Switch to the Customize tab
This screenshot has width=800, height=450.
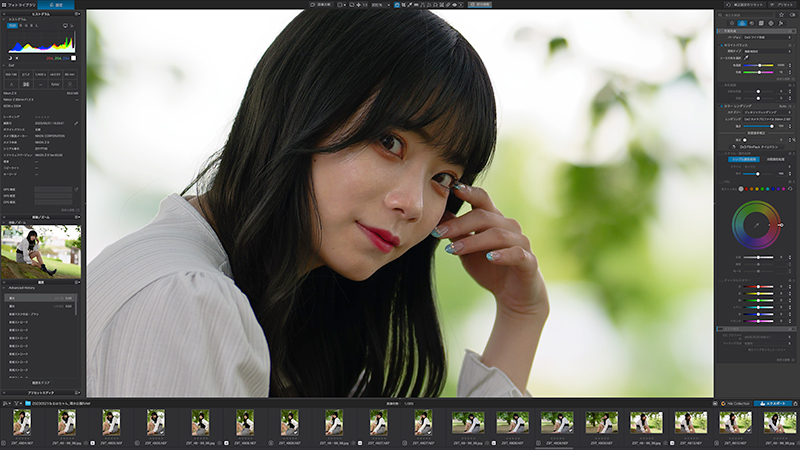pyautogui.click(x=56, y=5)
